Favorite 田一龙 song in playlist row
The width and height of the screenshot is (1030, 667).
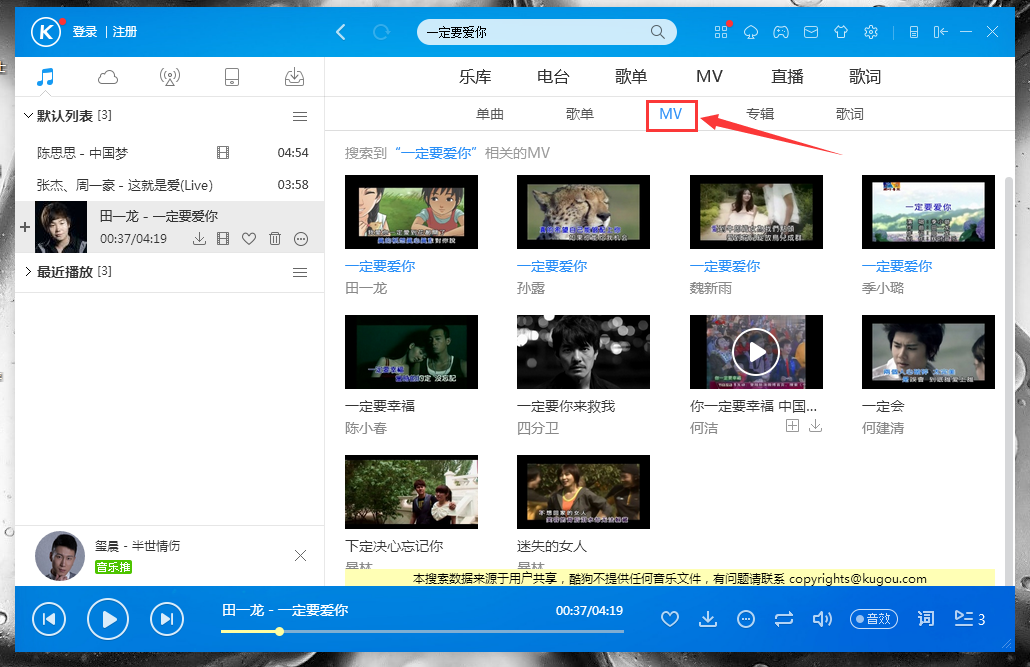[x=249, y=239]
